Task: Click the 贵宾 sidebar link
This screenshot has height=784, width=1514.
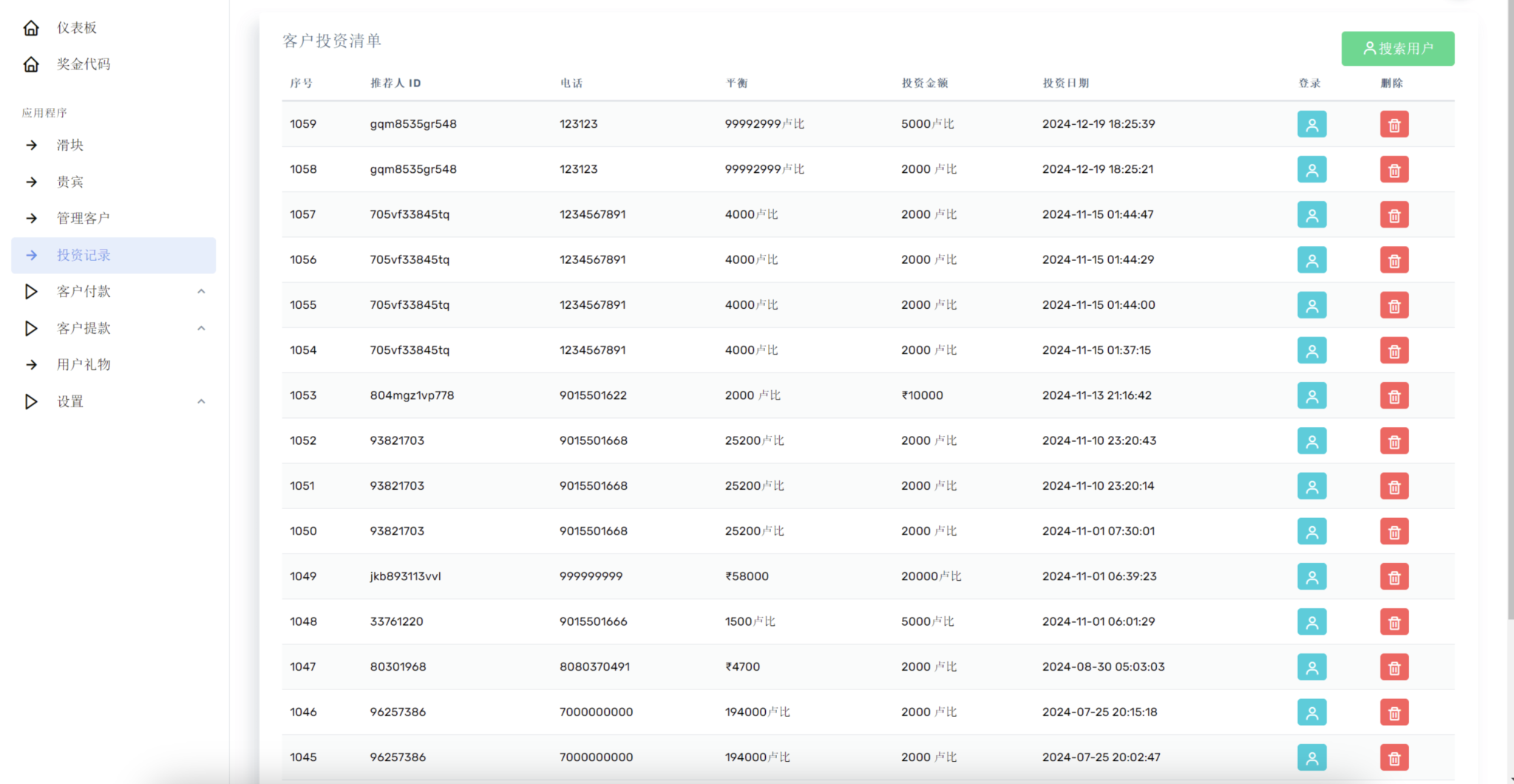Action: pyautogui.click(x=70, y=182)
